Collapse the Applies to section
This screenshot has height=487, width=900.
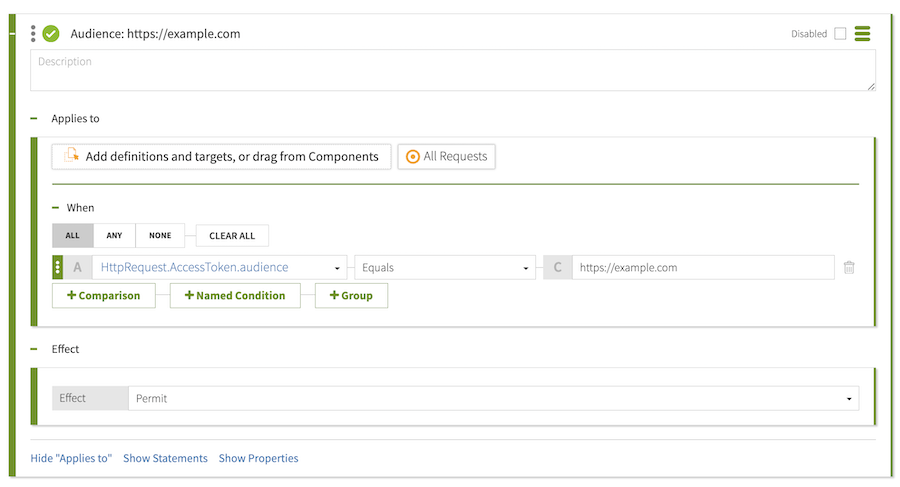pyautogui.click(x=34, y=119)
